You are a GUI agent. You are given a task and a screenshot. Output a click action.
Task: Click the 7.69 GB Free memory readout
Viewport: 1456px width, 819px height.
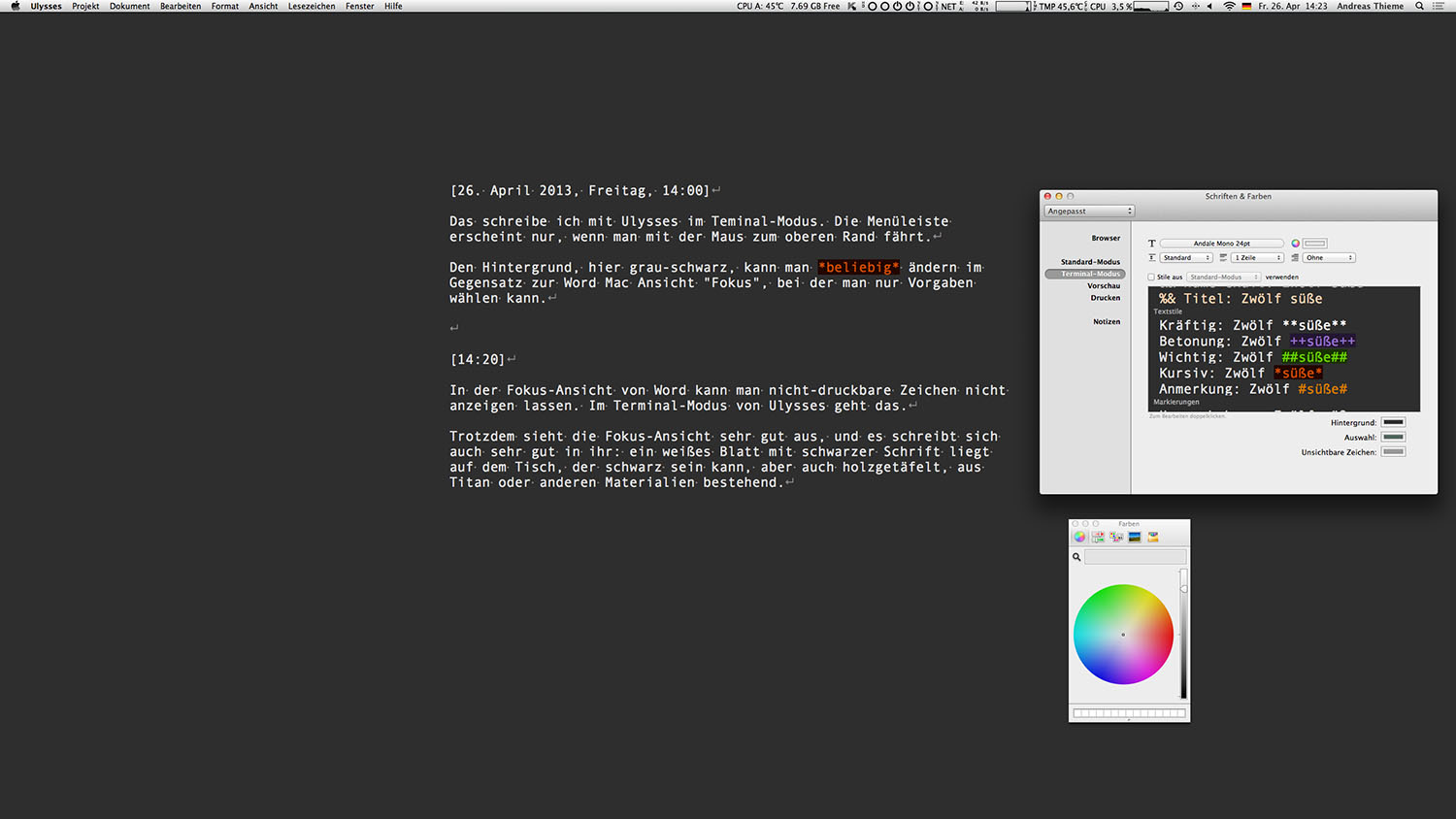click(x=815, y=6)
